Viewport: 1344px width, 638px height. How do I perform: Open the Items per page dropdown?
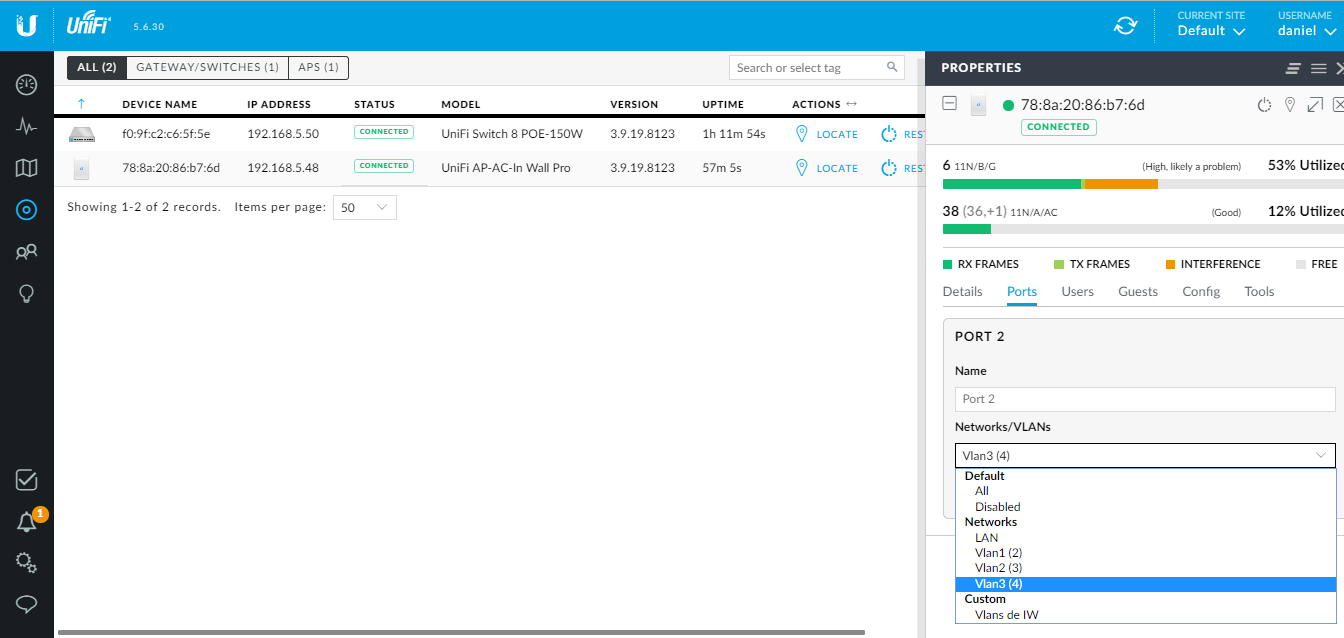[366, 207]
